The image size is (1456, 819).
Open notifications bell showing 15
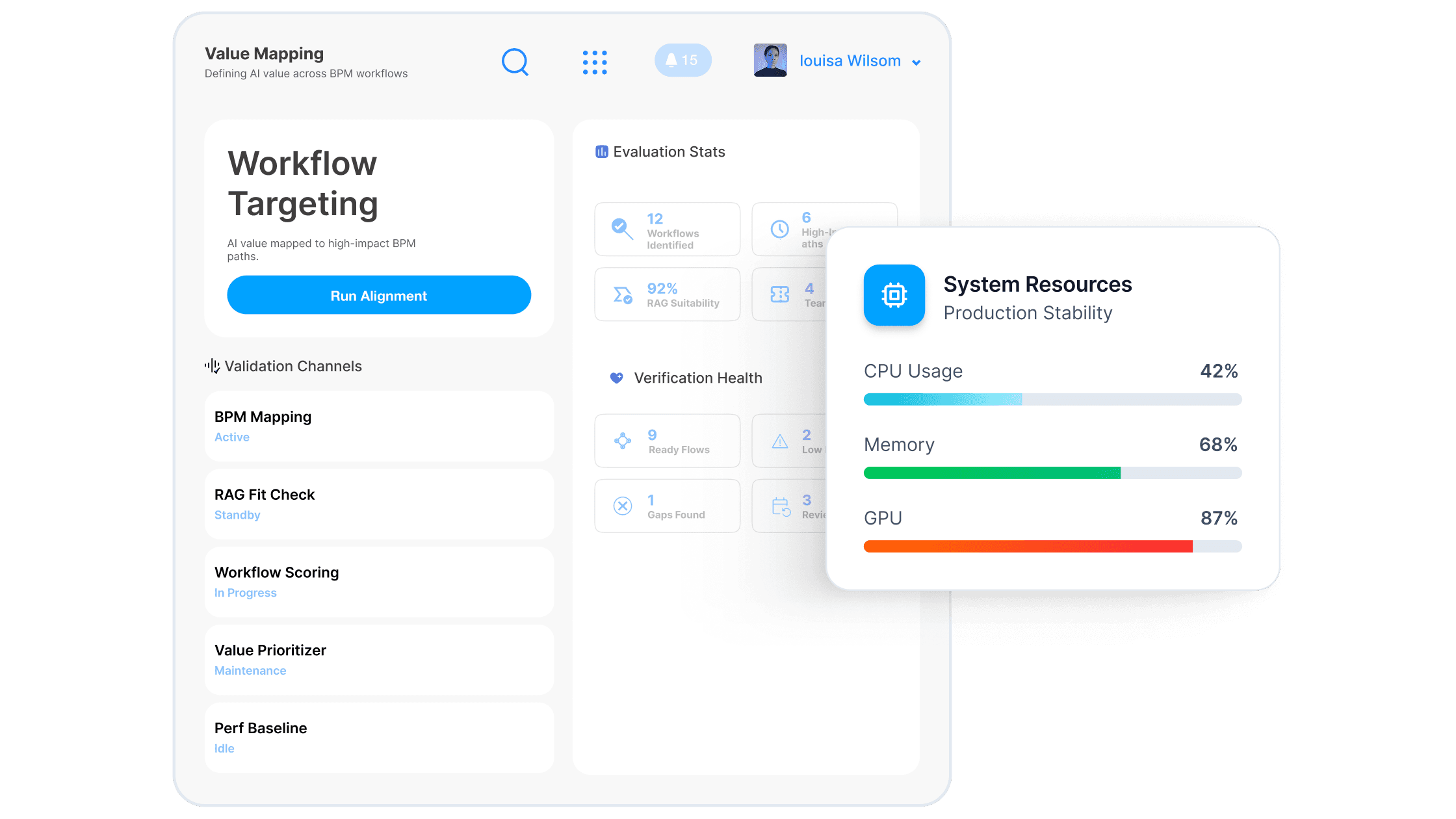pos(682,60)
